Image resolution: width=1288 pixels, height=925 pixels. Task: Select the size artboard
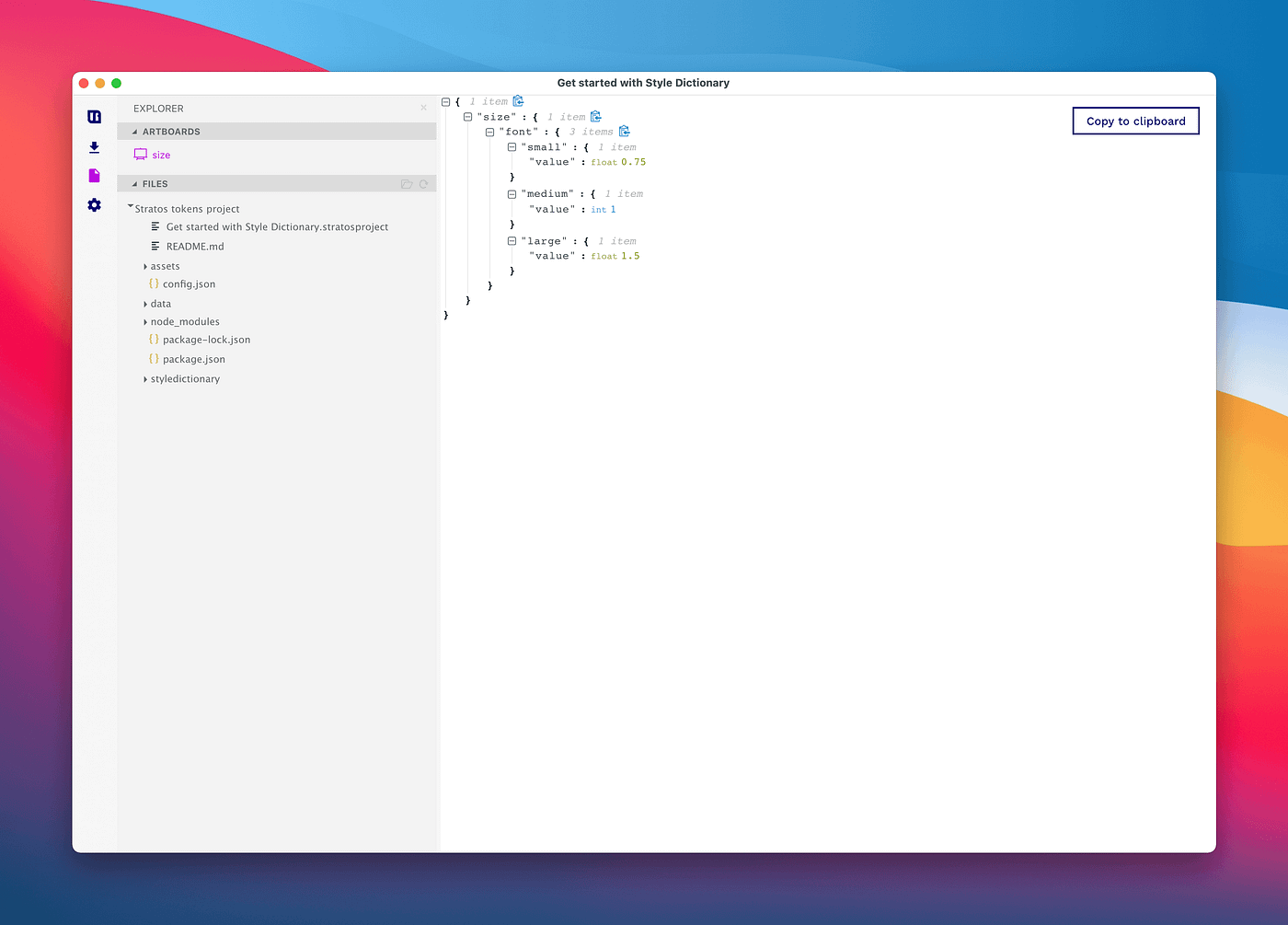tap(162, 154)
